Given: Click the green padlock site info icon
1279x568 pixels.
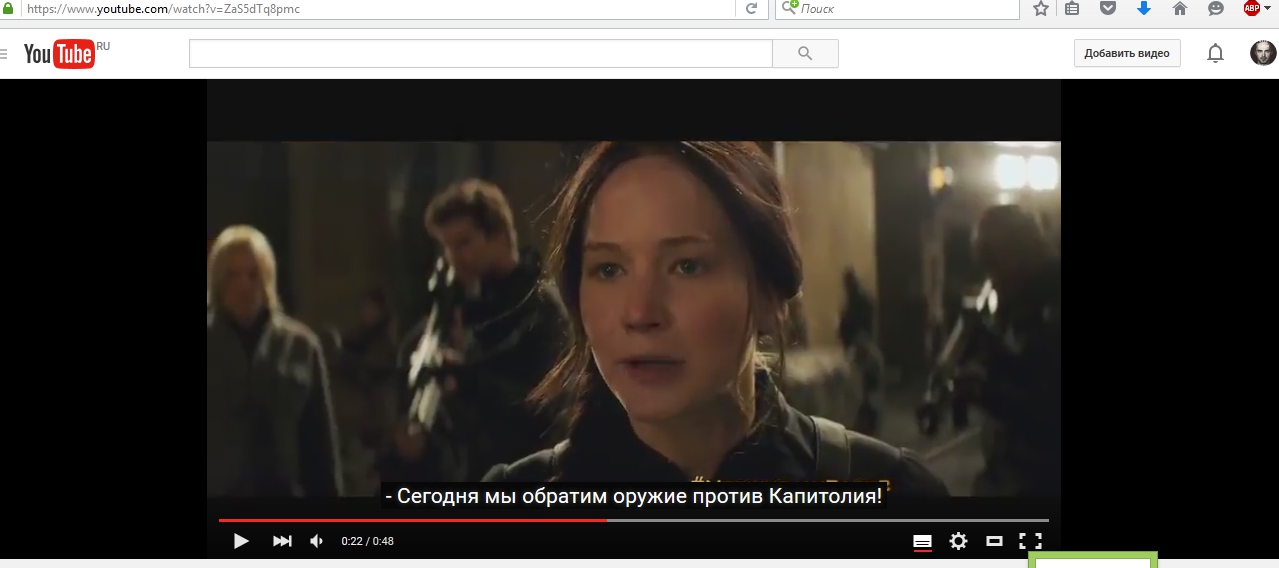Looking at the screenshot, I should 8,8.
